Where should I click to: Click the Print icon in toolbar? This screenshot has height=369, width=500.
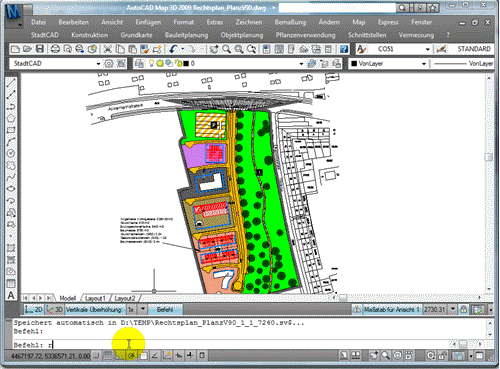point(55,49)
